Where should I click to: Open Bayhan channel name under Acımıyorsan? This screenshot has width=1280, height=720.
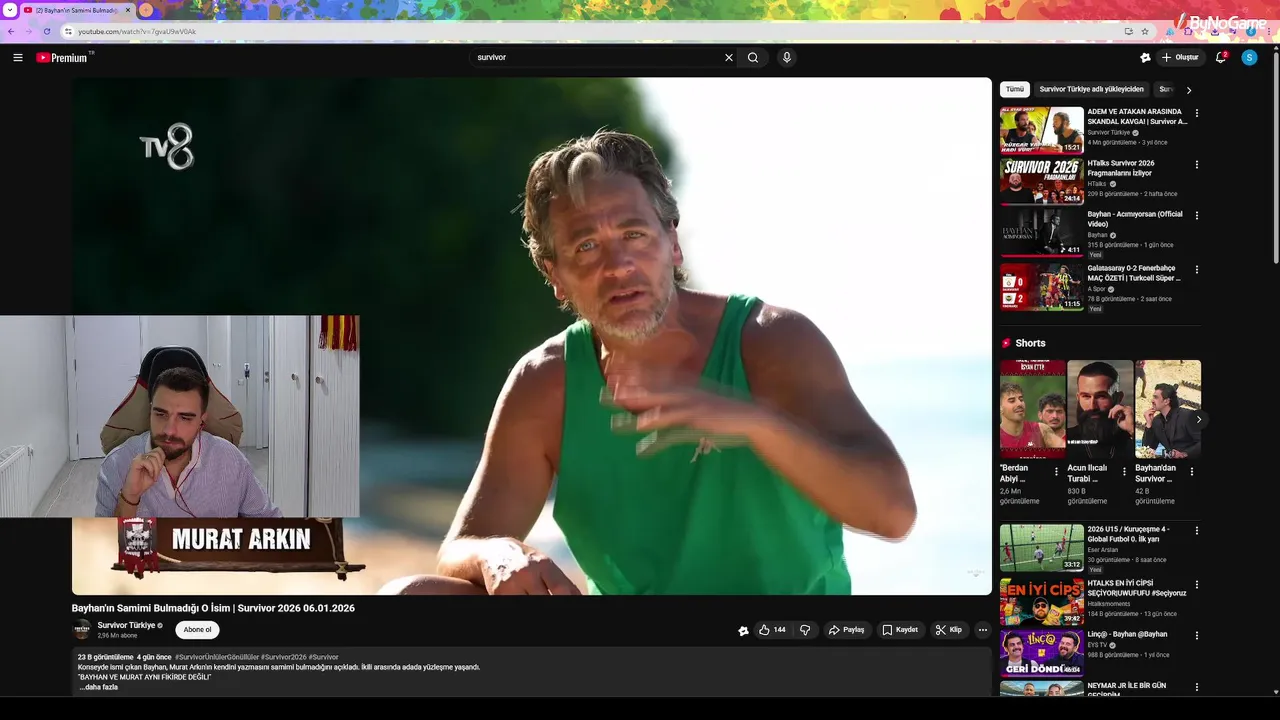(x=1098, y=235)
